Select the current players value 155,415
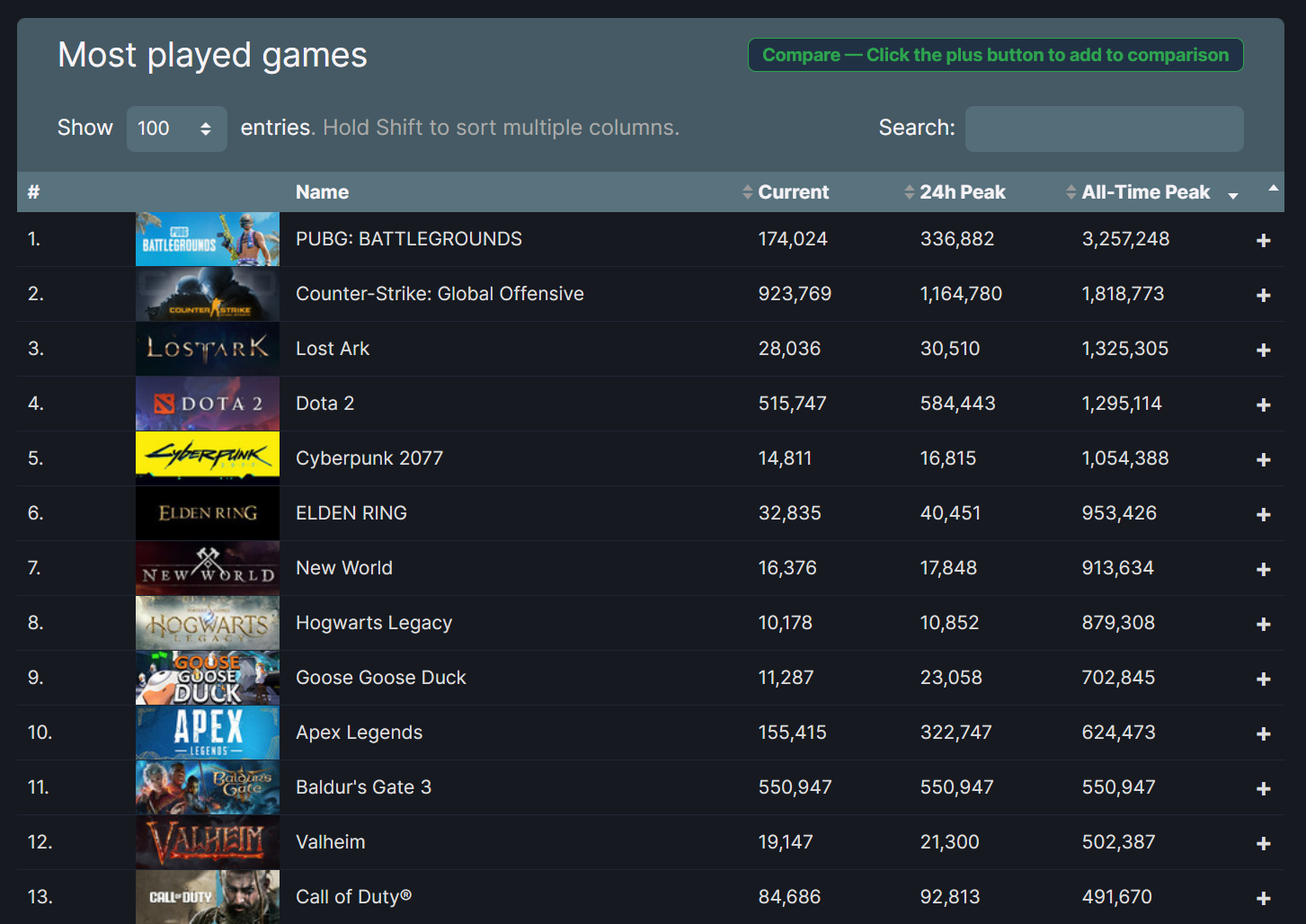Screen dimensions: 1306x924 click(792, 733)
